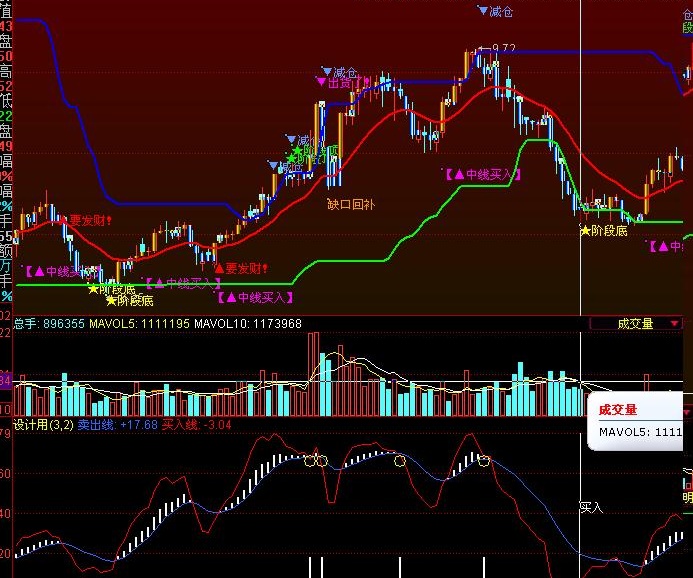Click the 总手: 896355 volume readout
Viewport: 693px width, 578px height.
(x=49, y=323)
